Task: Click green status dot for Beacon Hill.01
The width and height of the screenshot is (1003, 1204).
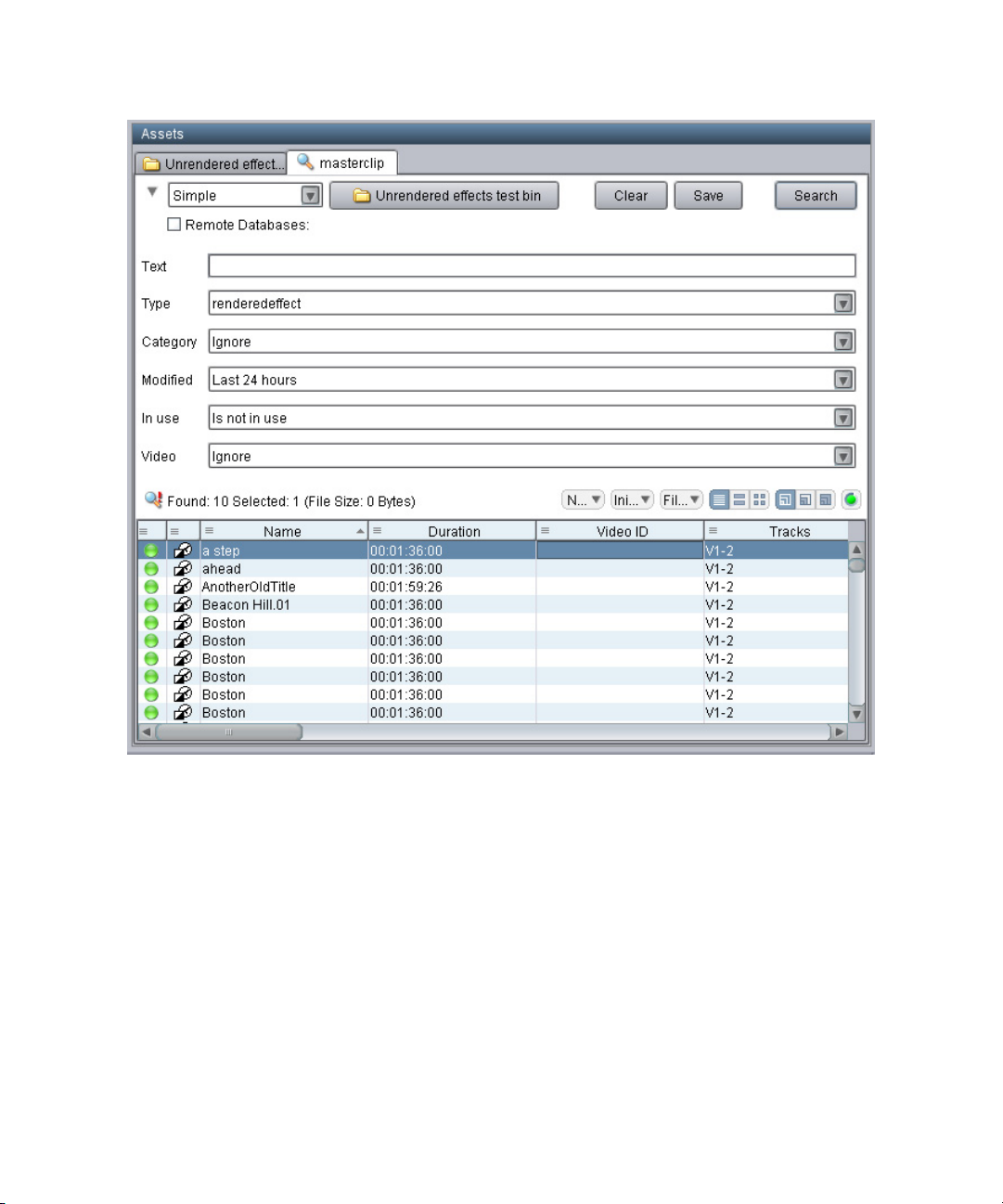Action: pos(151,605)
